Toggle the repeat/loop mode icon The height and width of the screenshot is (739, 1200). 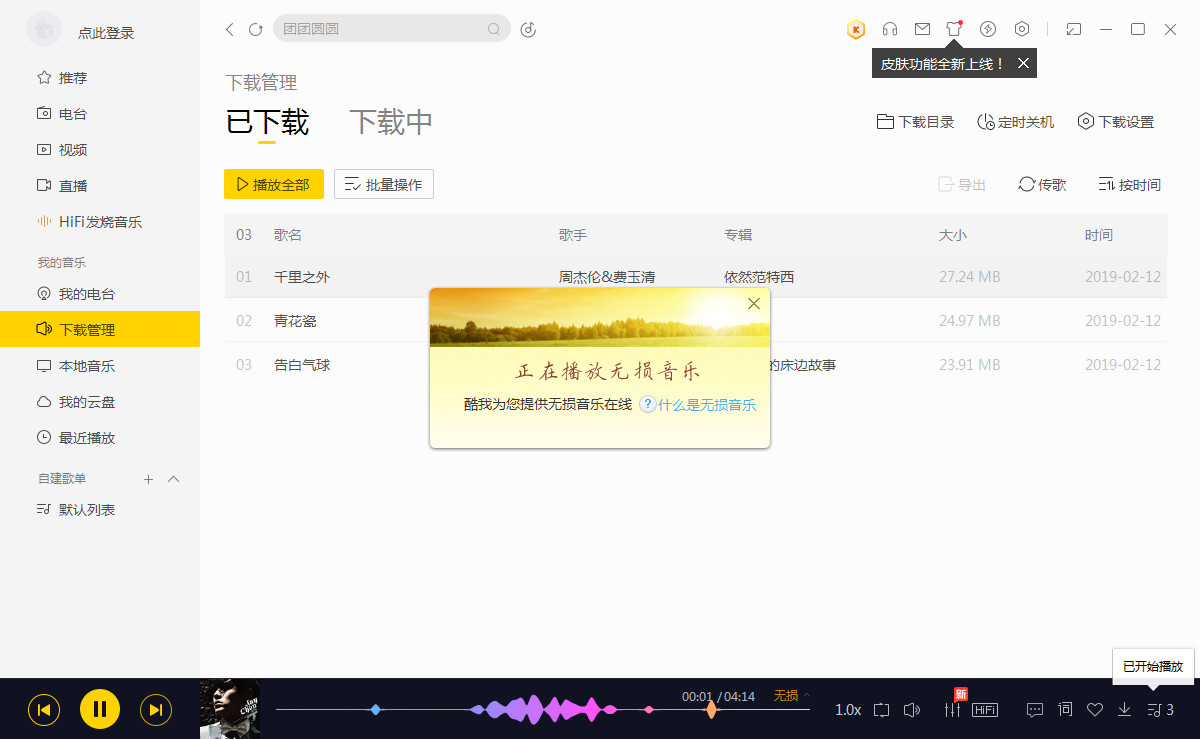click(x=881, y=709)
